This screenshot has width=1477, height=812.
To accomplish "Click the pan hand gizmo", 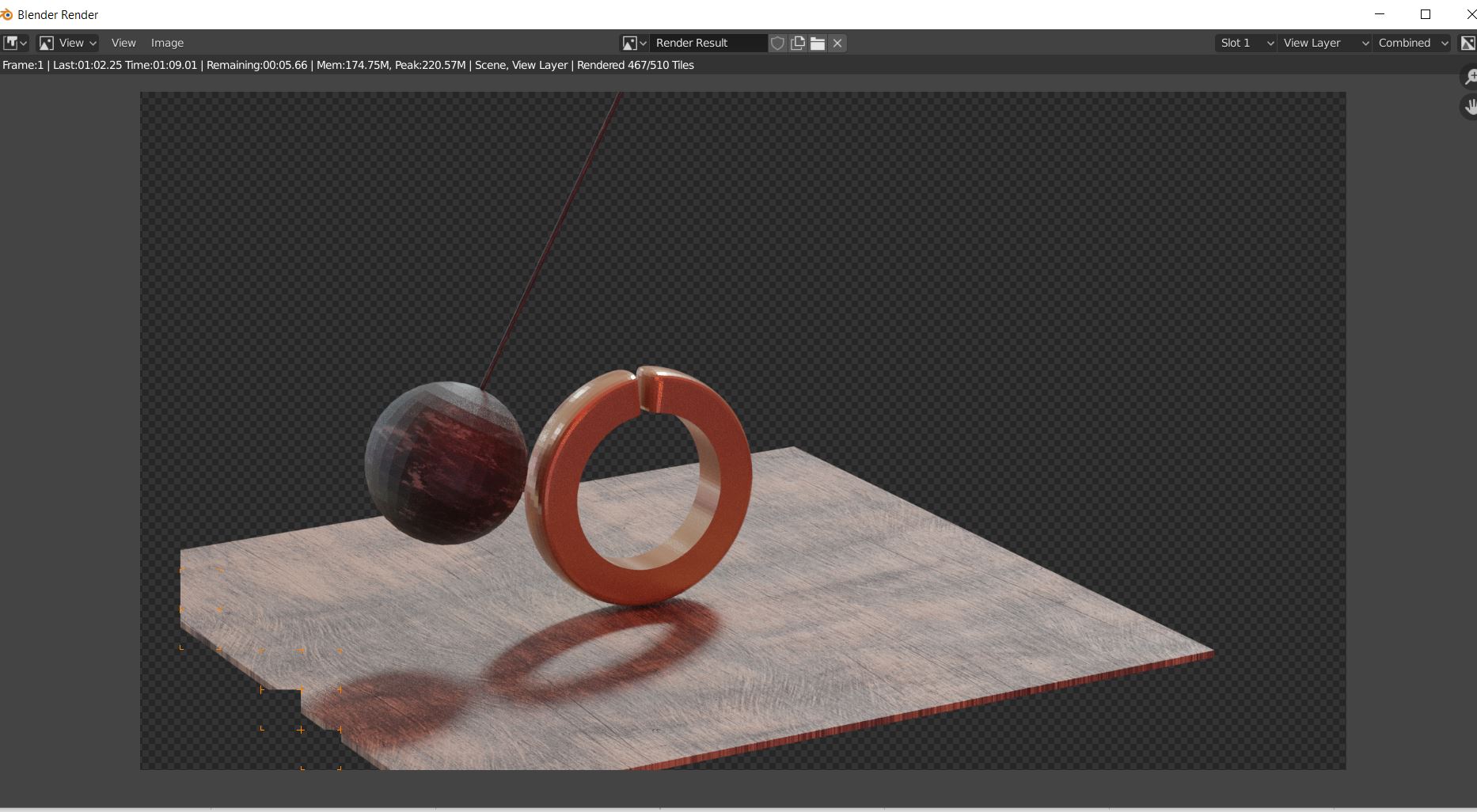I will pyautogui.click(x=1470, y=106).
